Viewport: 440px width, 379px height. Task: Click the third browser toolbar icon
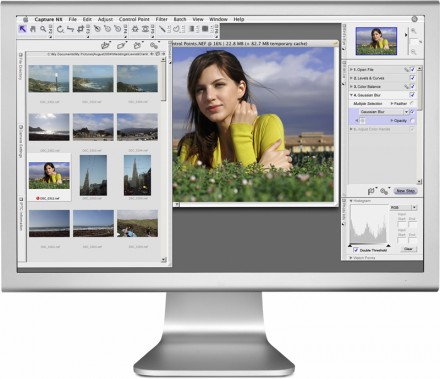click(138, 45)
